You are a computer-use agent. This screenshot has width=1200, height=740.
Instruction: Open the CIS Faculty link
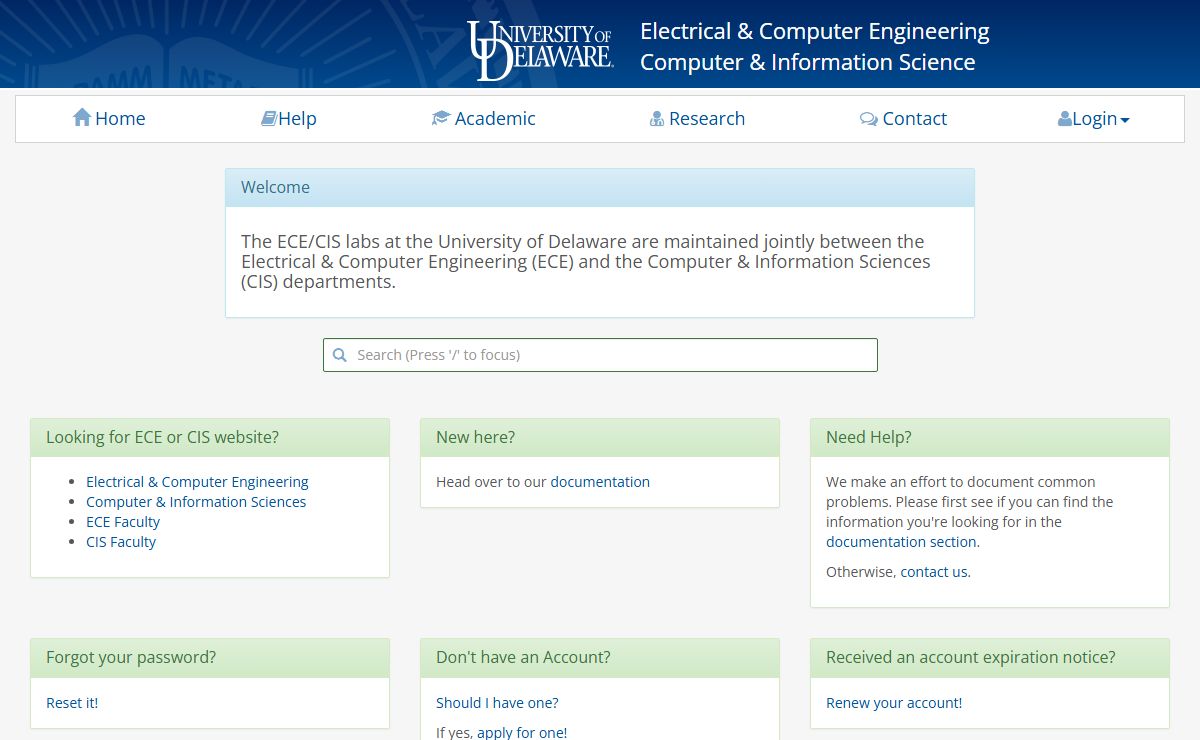(121, 542)
